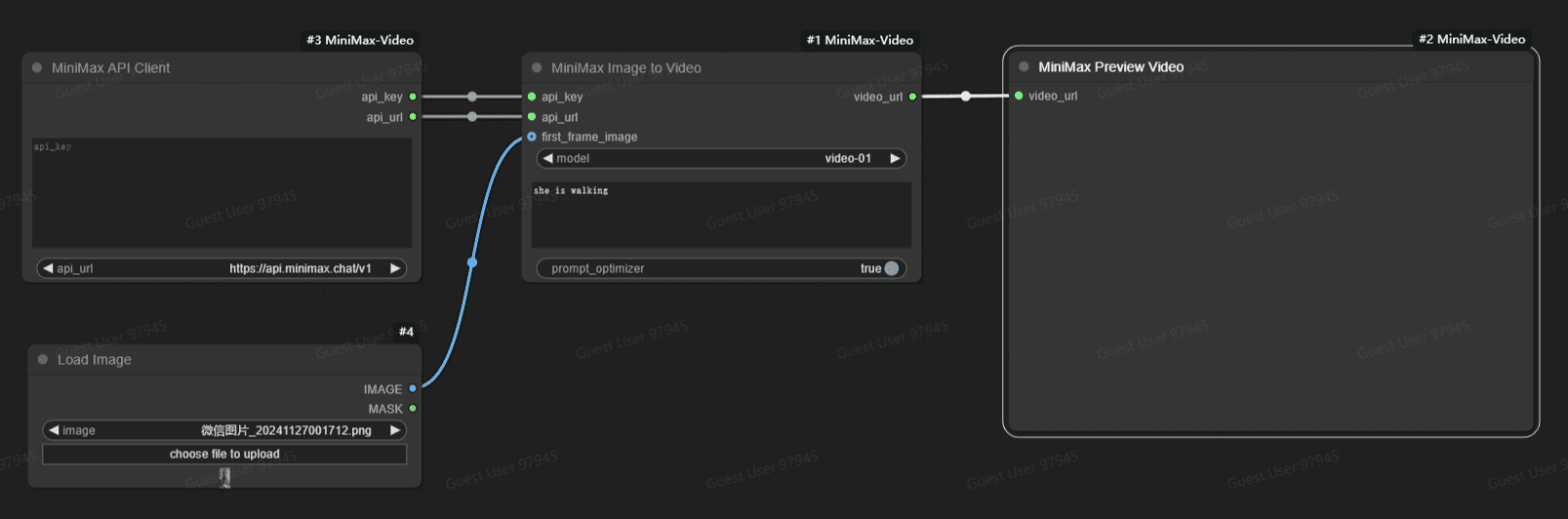
Task: Click choose file to upload button
Action: pyautogui.click(x=224, y=455)
